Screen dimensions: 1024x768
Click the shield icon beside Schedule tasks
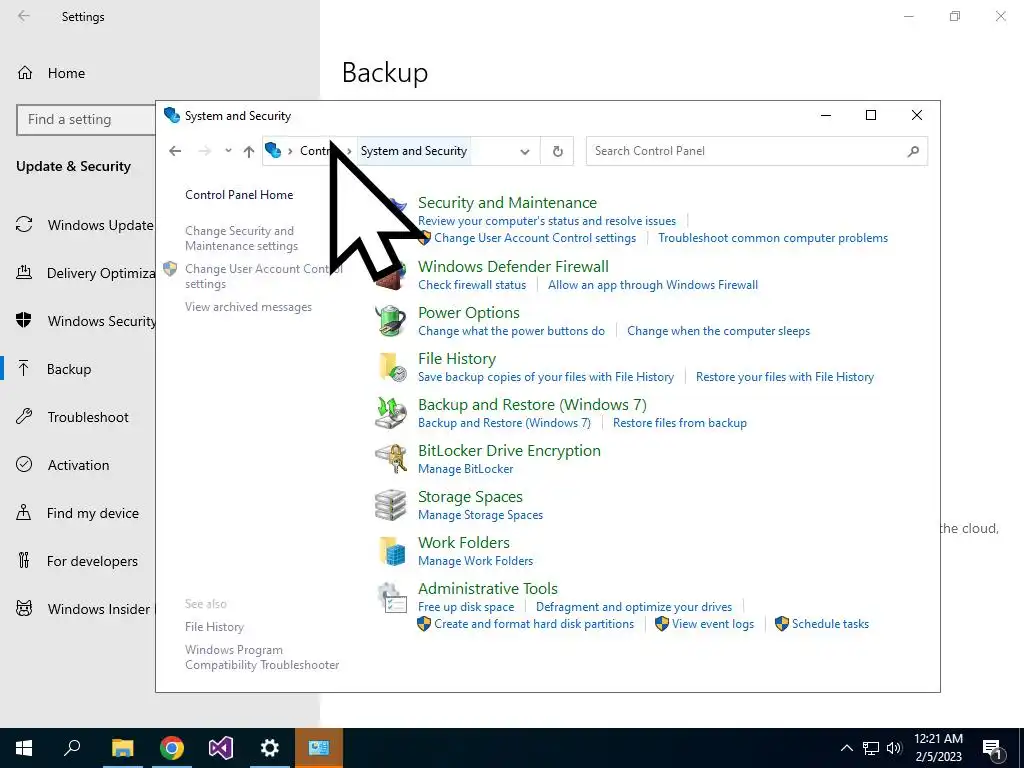point(782,624)
